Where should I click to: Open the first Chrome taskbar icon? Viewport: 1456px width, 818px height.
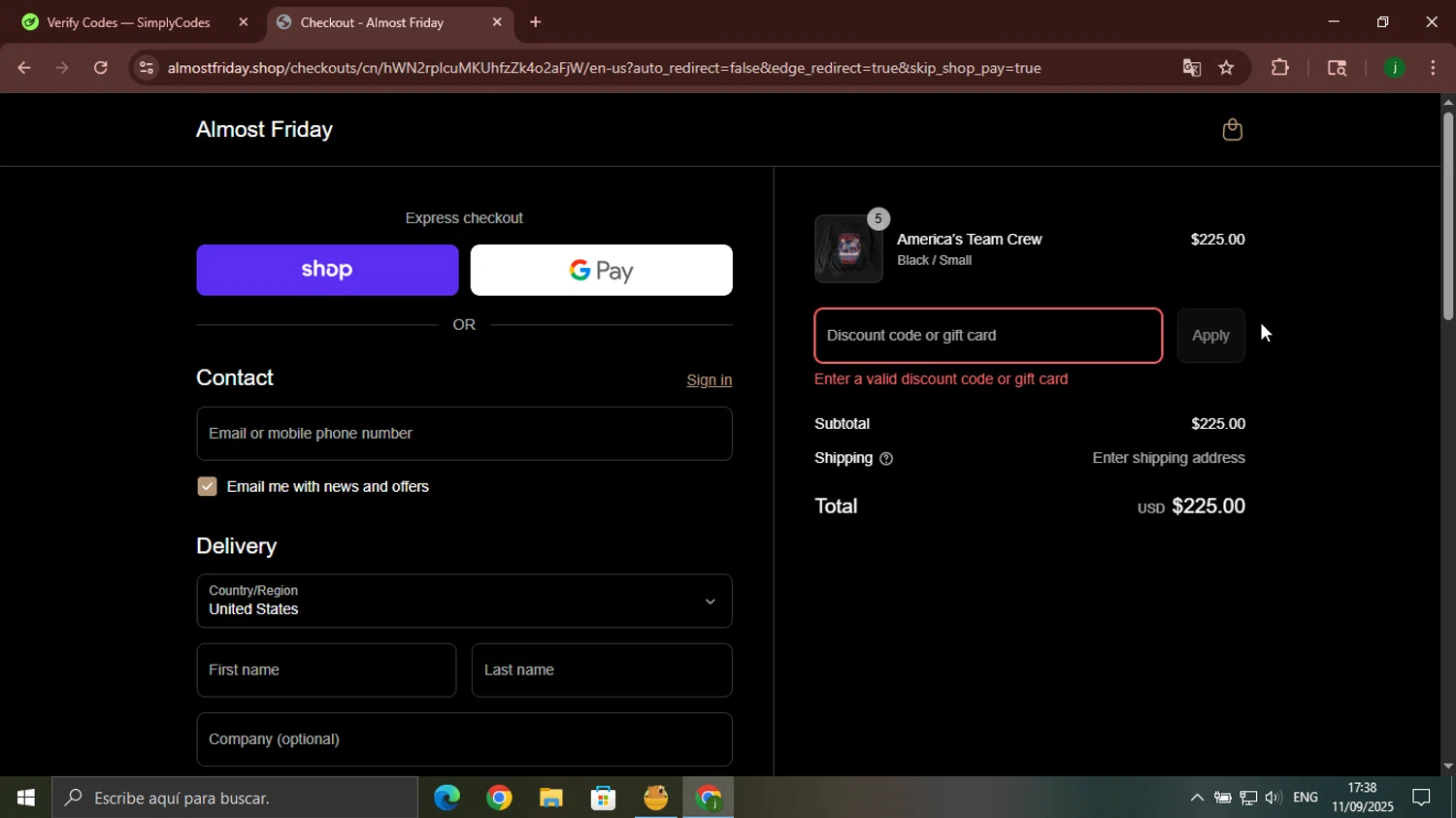click(x=499, y=798)
